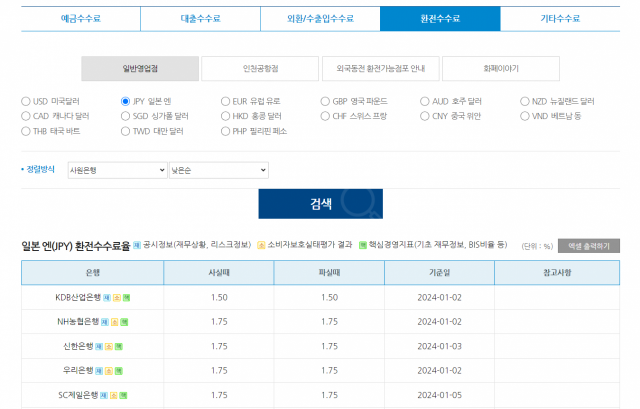Choose EUR 유럽 유로 currency option

[x=226, y=102]
